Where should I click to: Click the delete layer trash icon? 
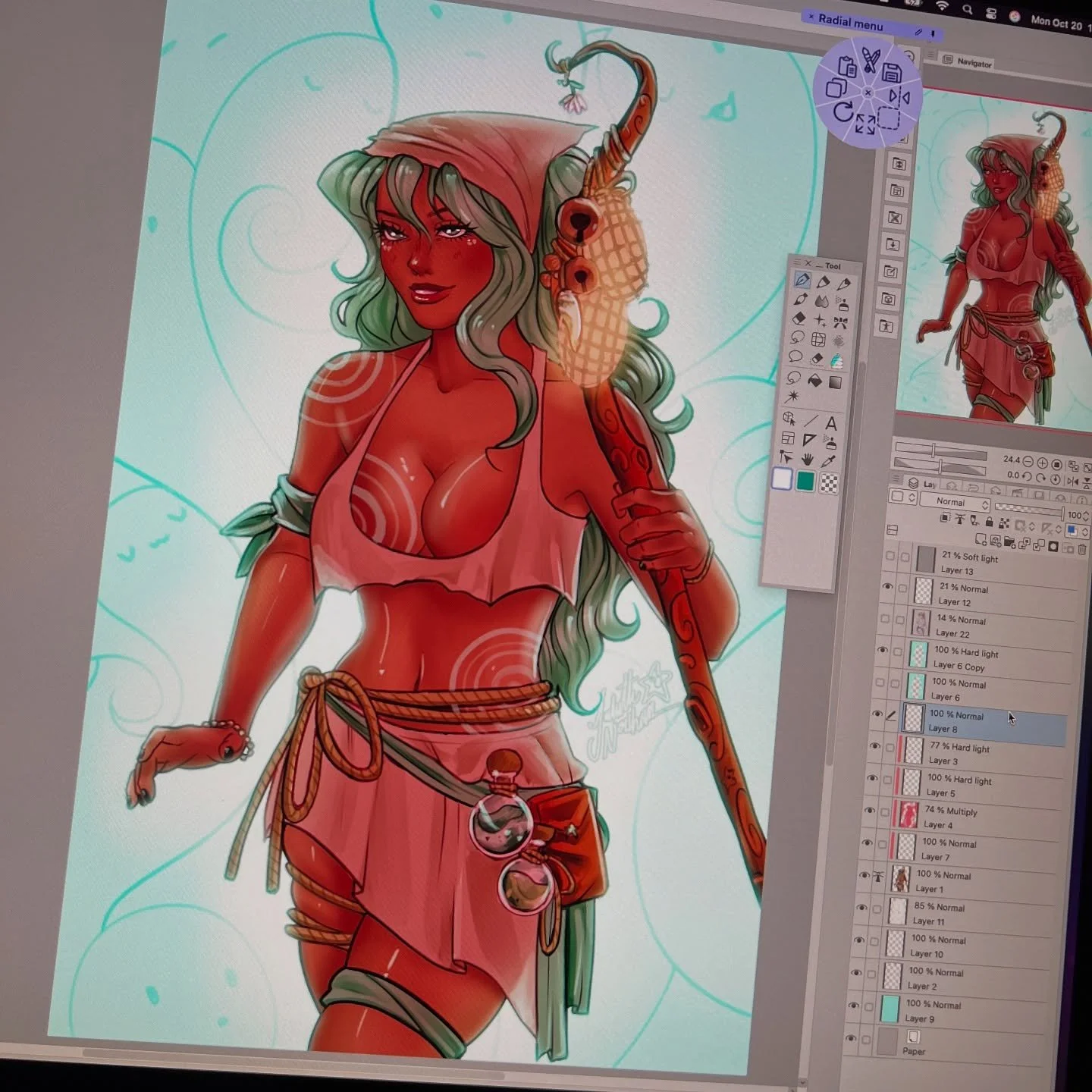point(1081,548)
